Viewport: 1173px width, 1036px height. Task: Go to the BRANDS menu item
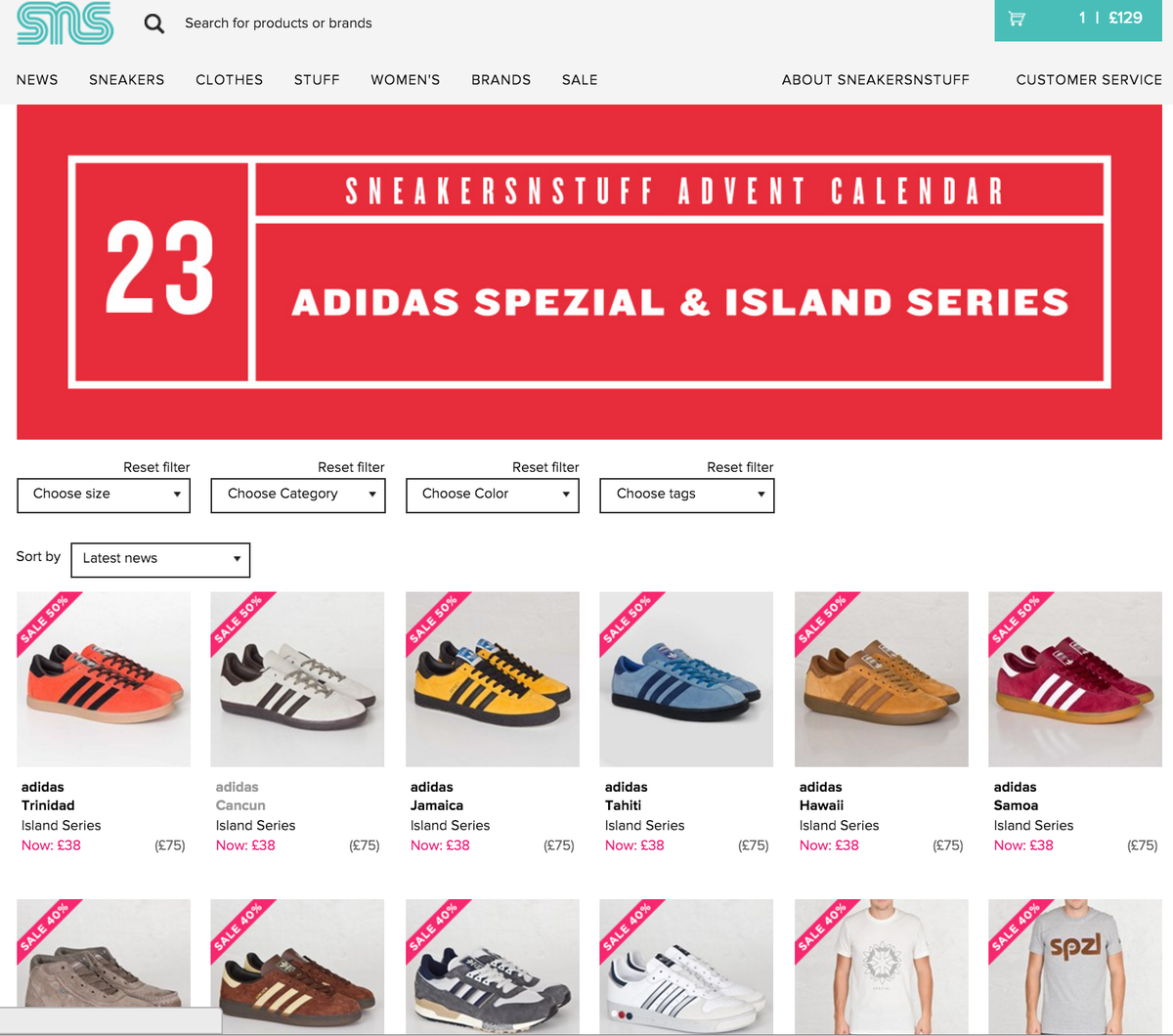tap(500, 80)
